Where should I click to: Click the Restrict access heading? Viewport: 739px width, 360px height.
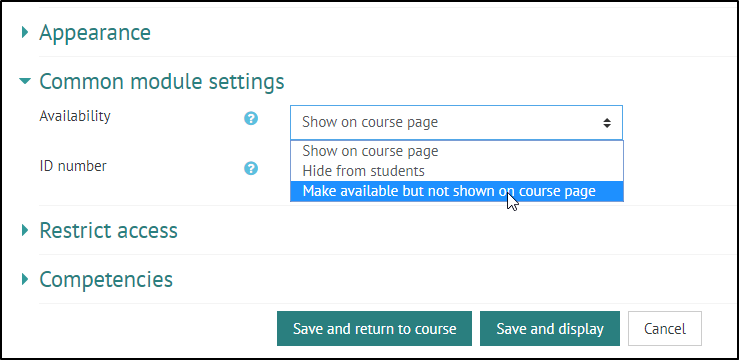click(x=108, y=230)
